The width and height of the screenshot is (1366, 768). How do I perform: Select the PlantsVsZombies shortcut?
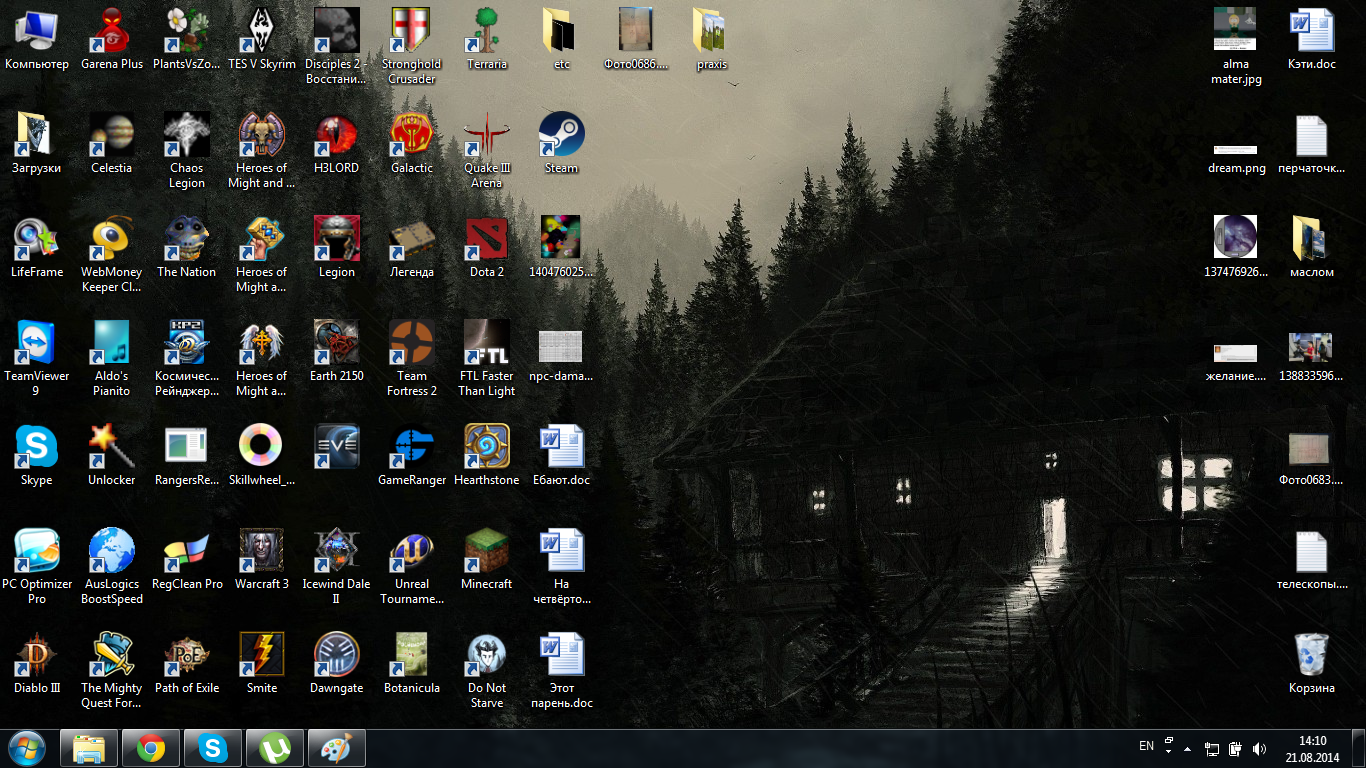pos(187,39)
